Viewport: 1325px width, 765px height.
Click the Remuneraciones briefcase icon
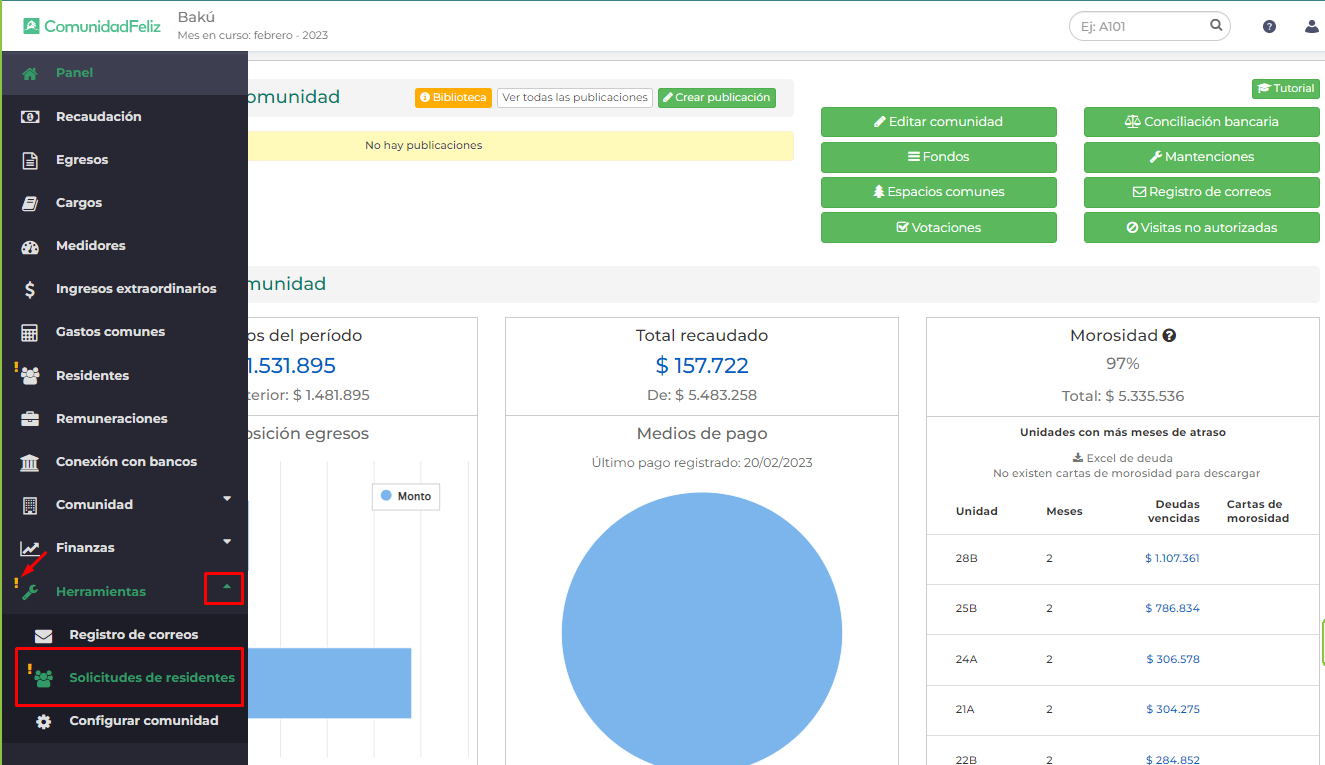click(x=30, y=419)
